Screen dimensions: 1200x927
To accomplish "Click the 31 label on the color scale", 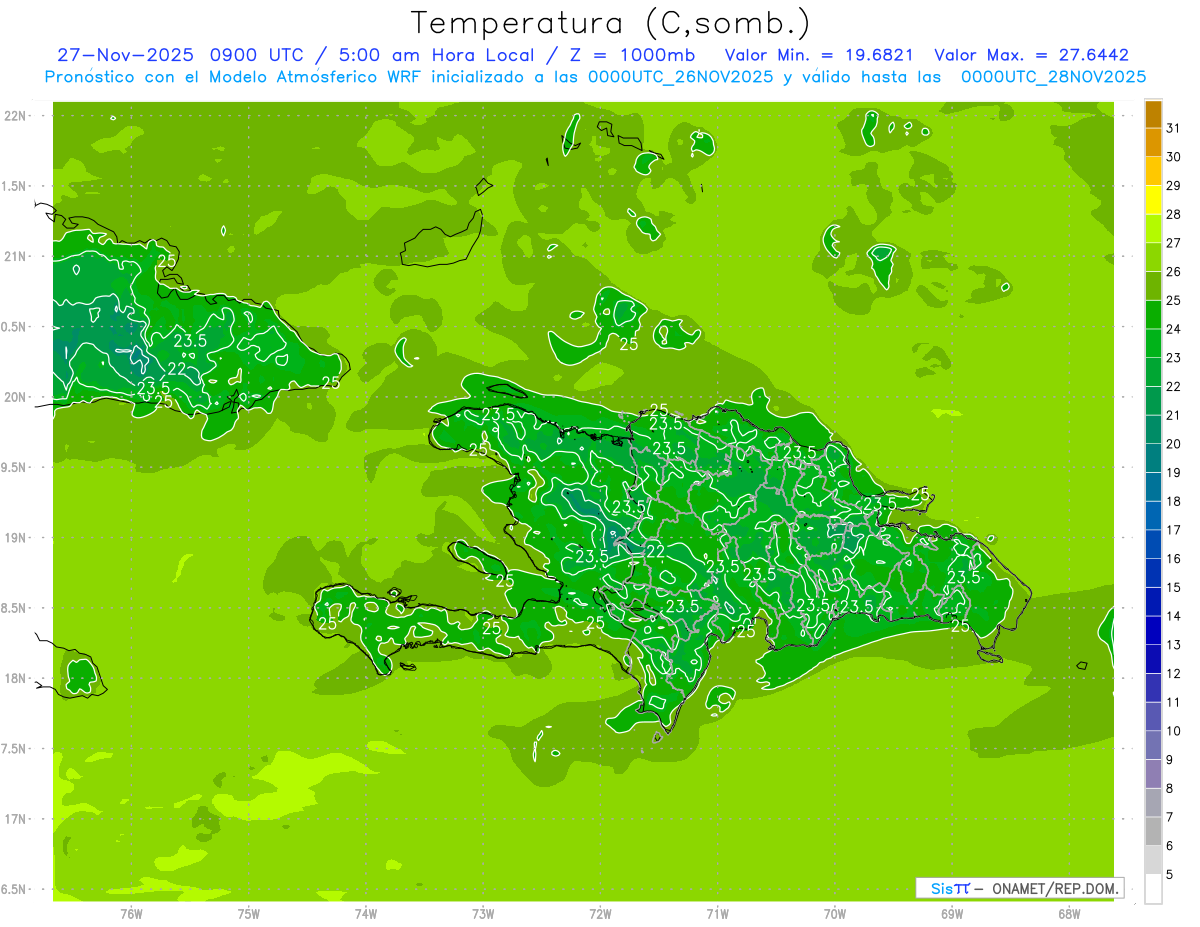I will click(1173, 128).
